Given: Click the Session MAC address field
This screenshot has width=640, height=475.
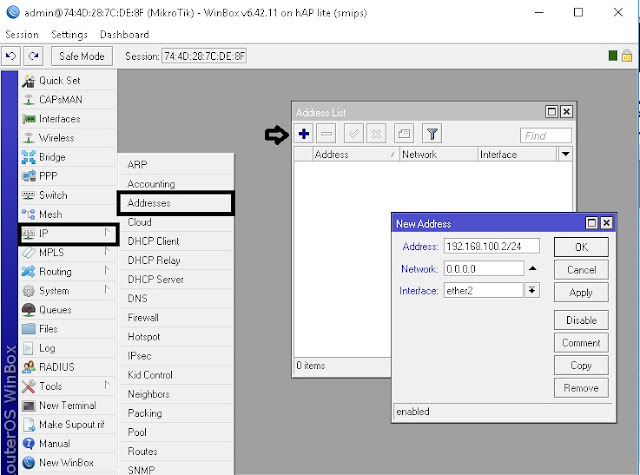Looking at the screenshot, I should click(204, 56).
